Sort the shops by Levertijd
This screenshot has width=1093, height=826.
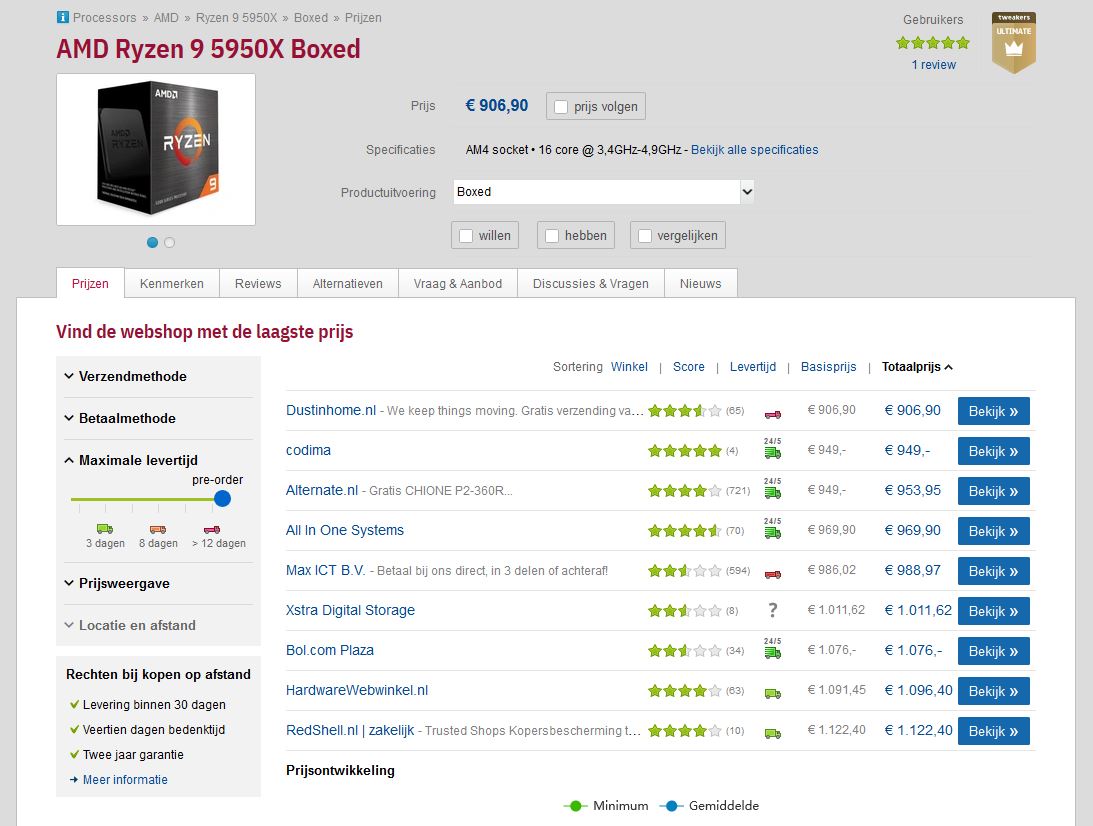tap(753, 367)
